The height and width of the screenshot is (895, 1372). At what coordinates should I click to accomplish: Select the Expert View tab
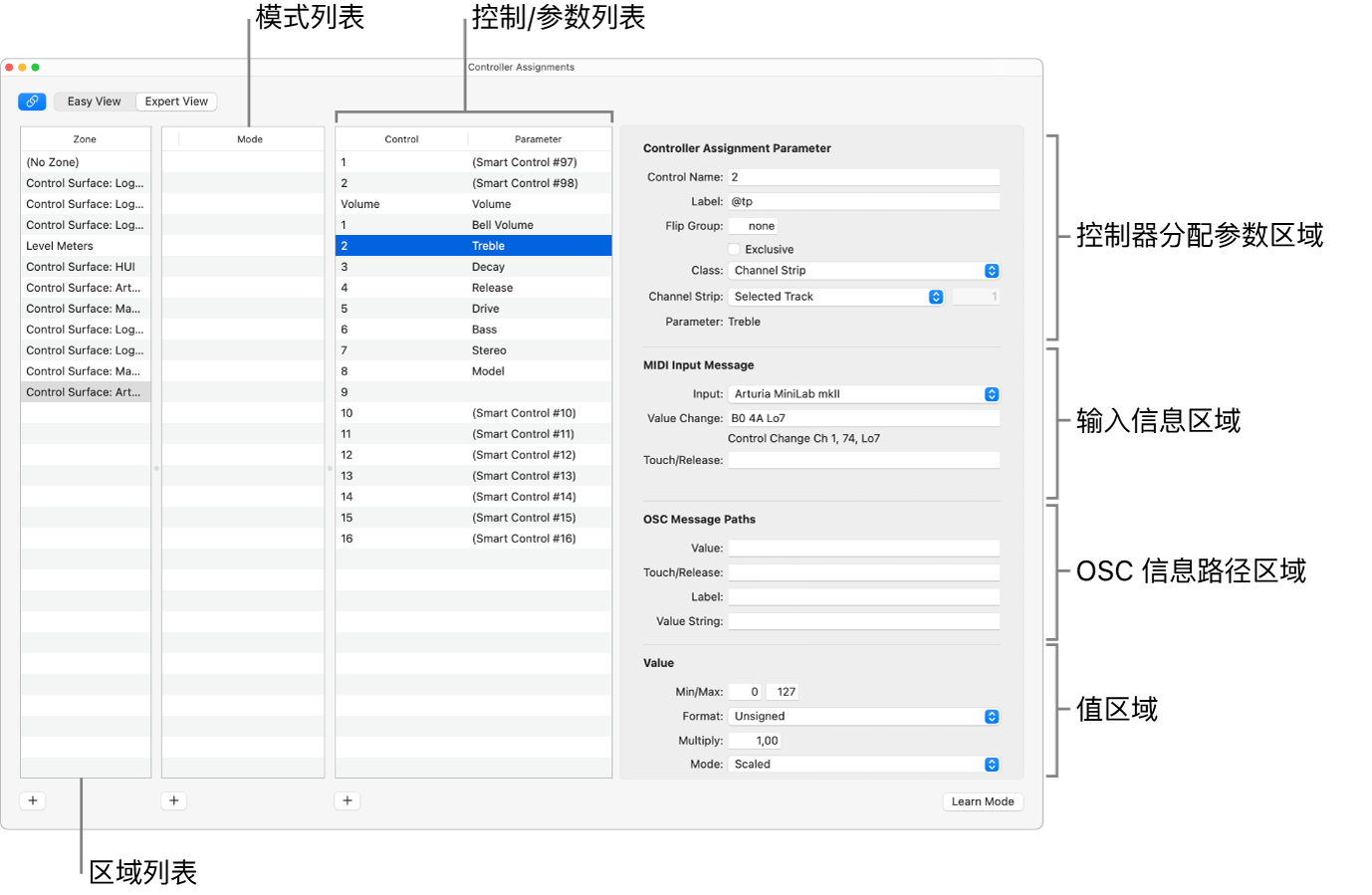[175, 101]
